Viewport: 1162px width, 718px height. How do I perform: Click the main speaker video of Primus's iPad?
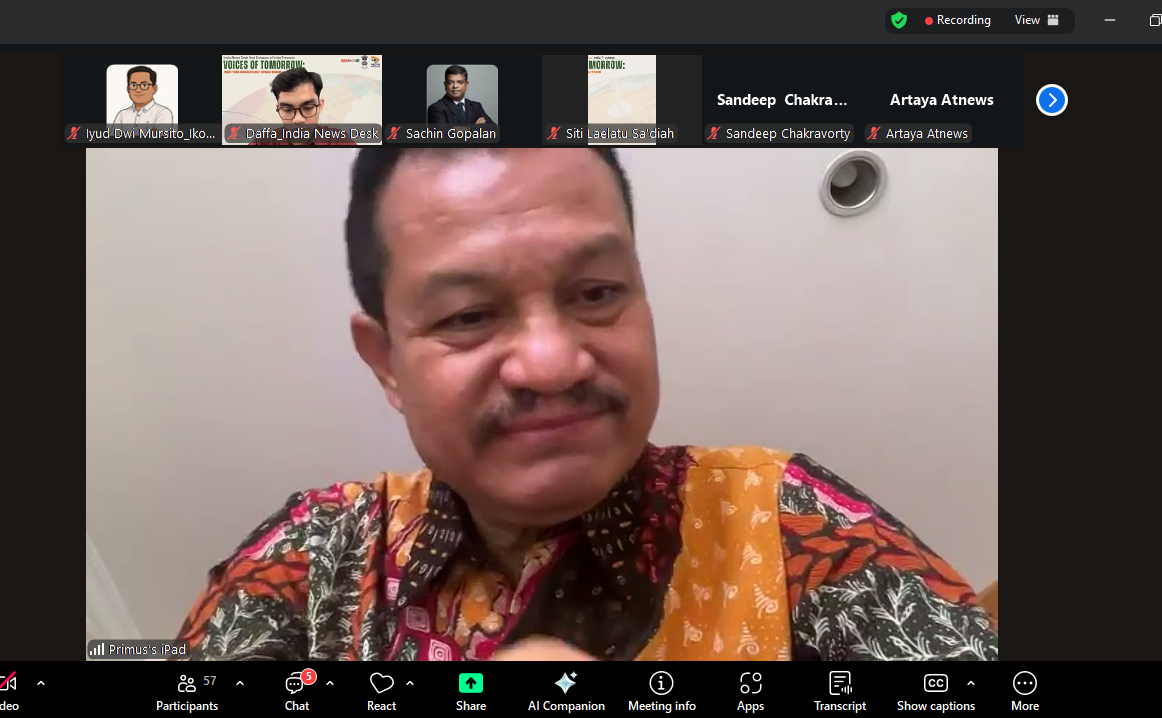542,404
